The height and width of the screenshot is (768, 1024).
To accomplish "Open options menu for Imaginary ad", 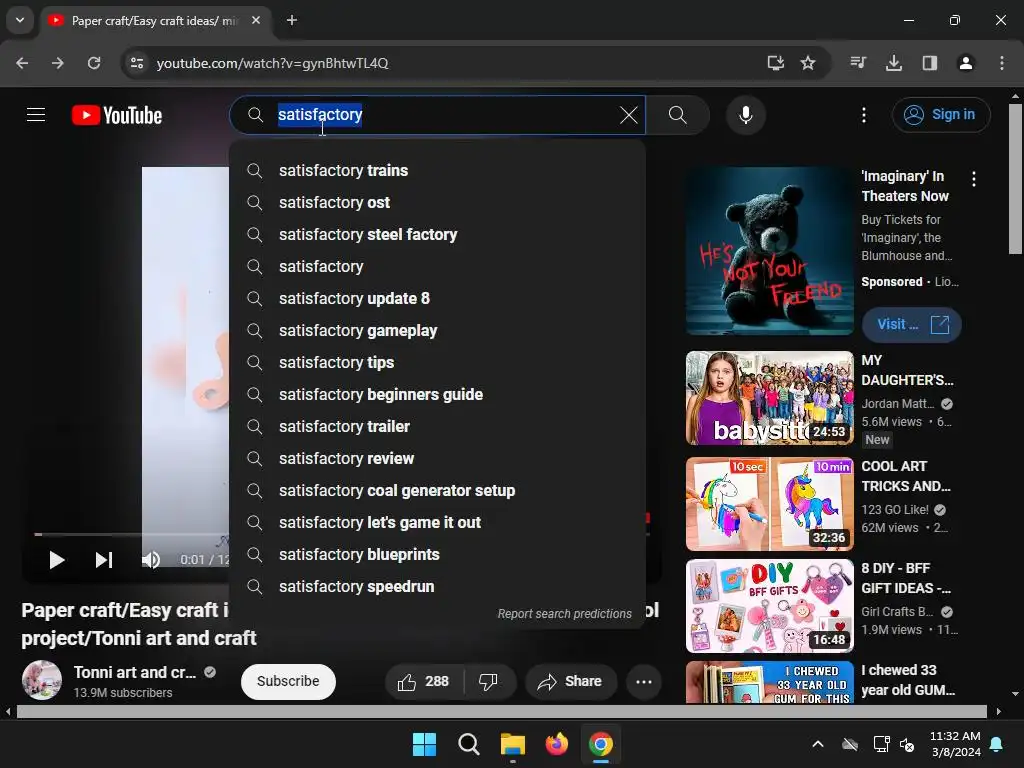I will pos(974,179).
